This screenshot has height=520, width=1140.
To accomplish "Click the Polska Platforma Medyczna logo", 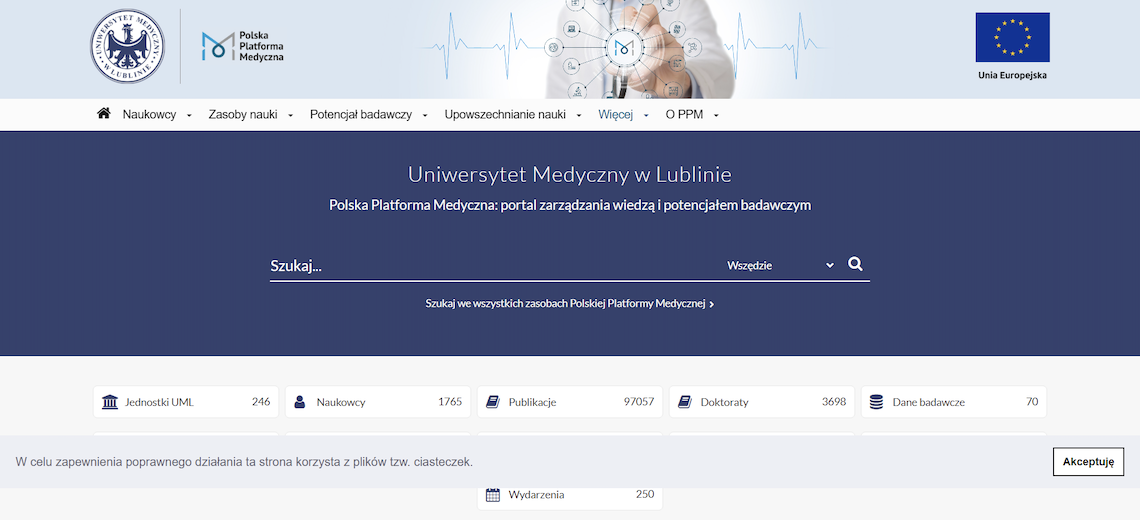I will (x=243, y=46).
